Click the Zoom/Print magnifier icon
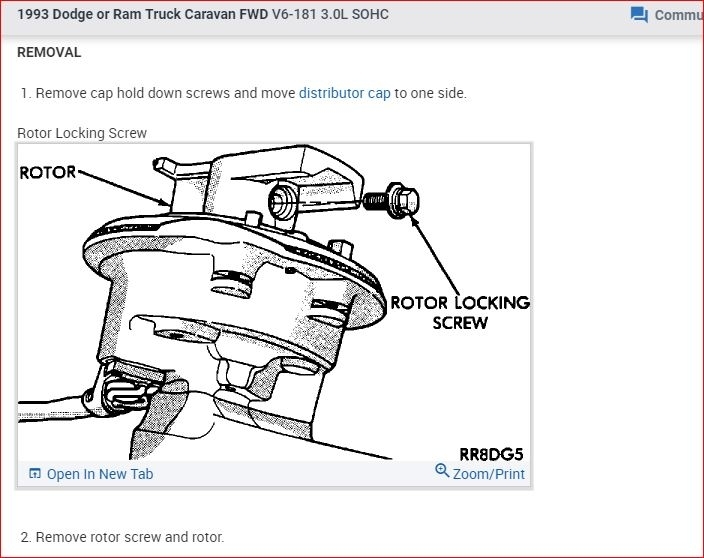 point(442,470)
